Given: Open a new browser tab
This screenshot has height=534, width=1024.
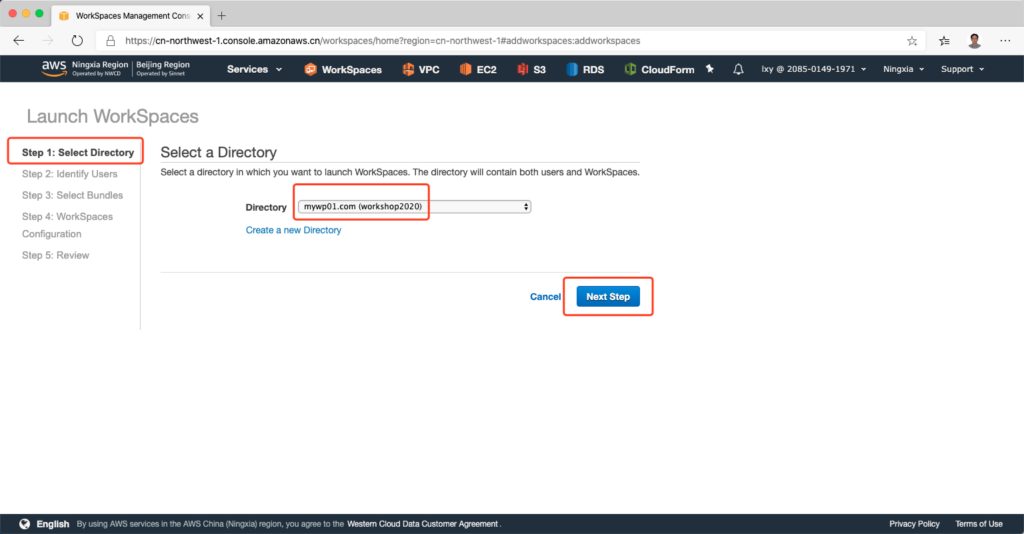Looking at the screenshot, I should [221, 15].
